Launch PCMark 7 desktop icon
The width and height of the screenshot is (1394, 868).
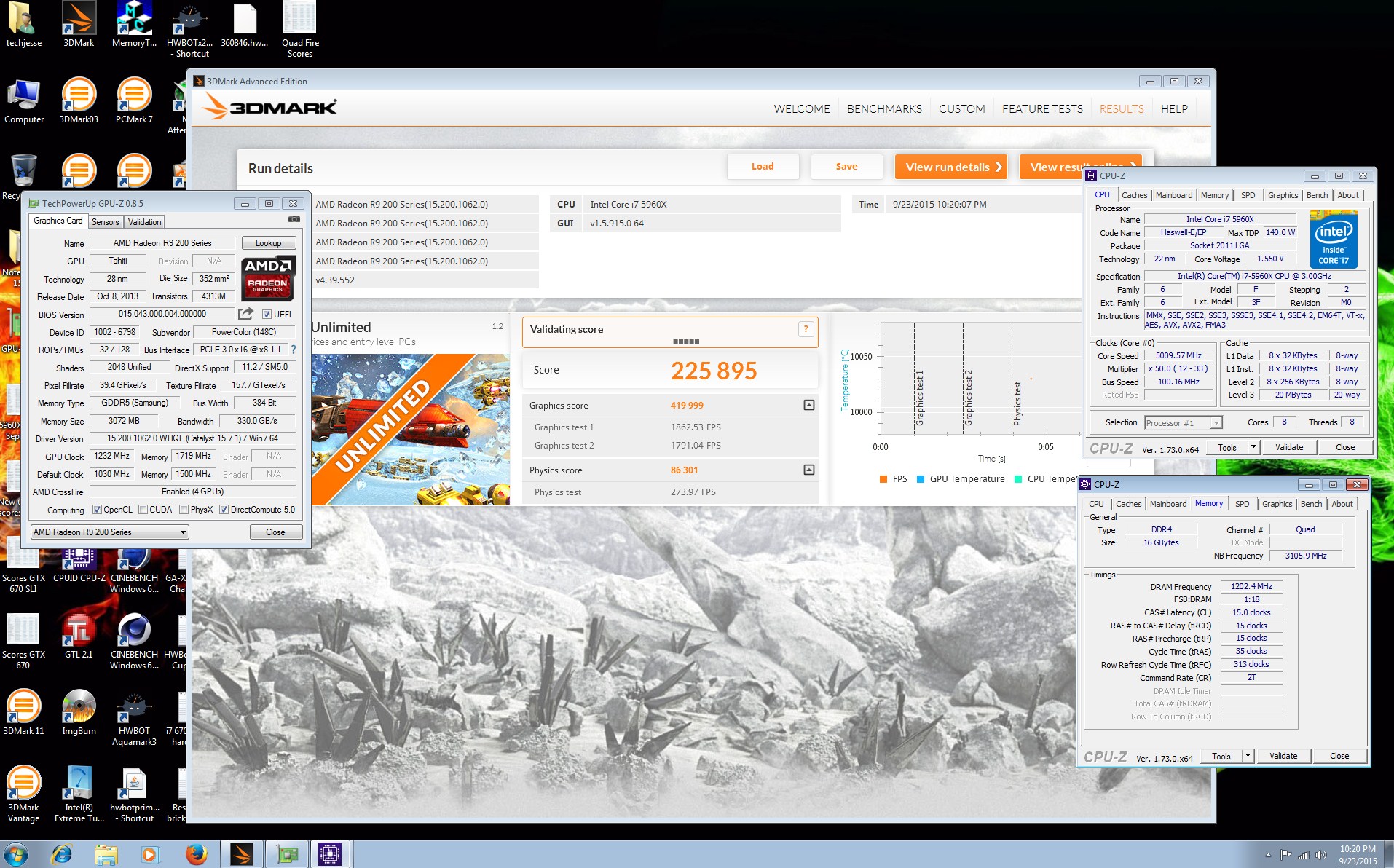(x=134, y=100)
